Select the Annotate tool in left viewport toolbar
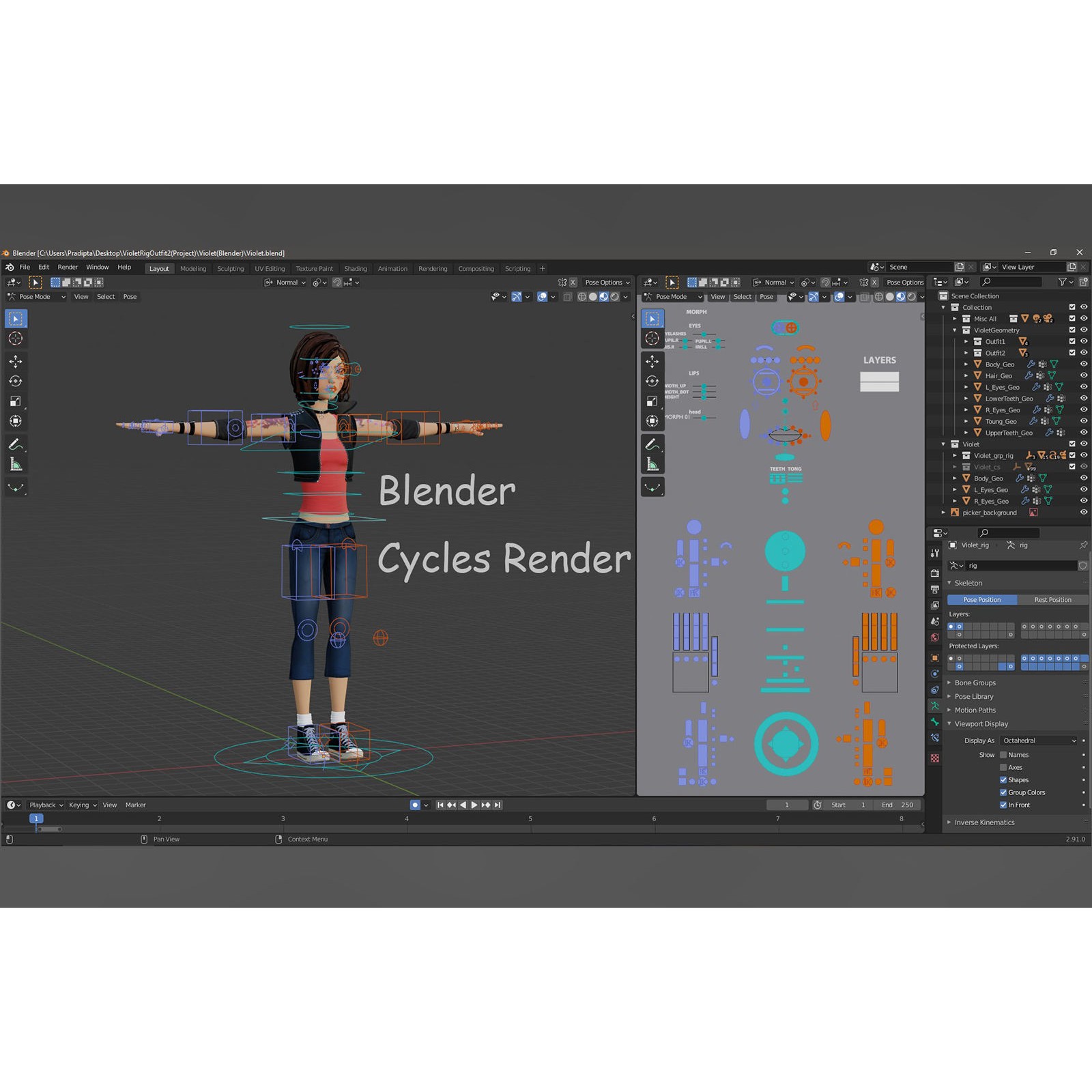The width and height of the screenshot is (1092, 1092). pyautogui.click(x=16, y=444)
